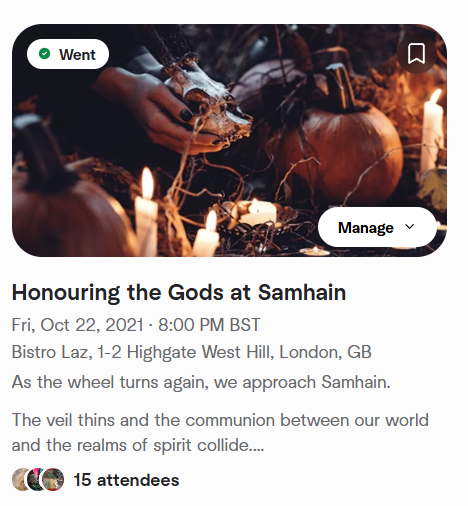The width and height of the screenshot is (468, 506).
Task: Expand truncated description at spirit collide ellipsis
Action: click(x=257, y=446)
